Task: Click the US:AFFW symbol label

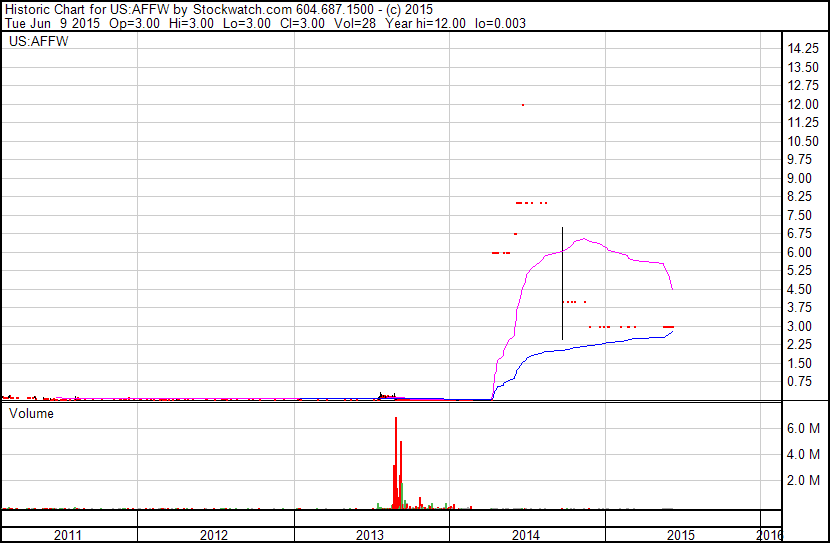Action: point(39,41)
